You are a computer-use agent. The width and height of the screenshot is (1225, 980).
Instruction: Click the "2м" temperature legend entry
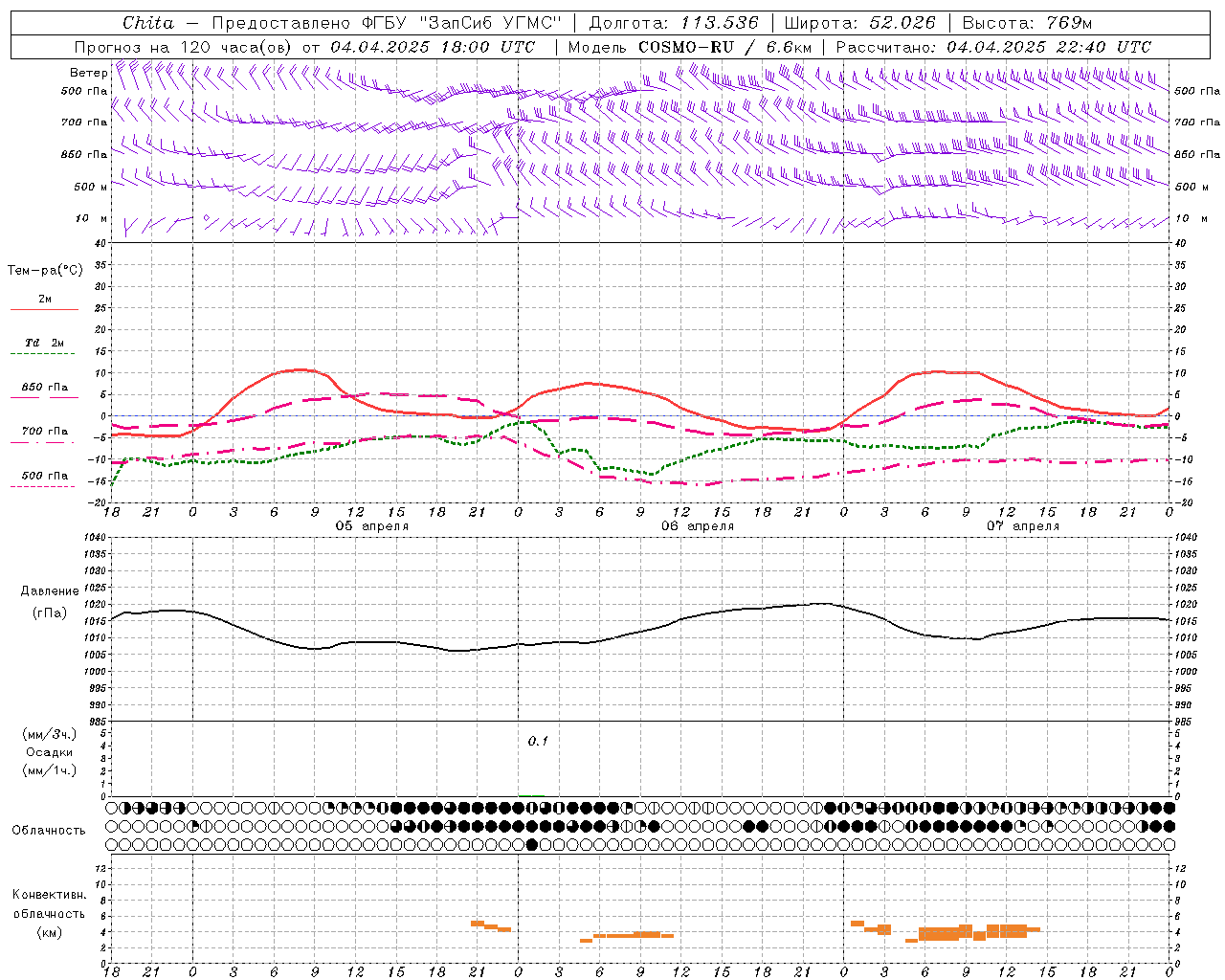click(x=45, y=299)
